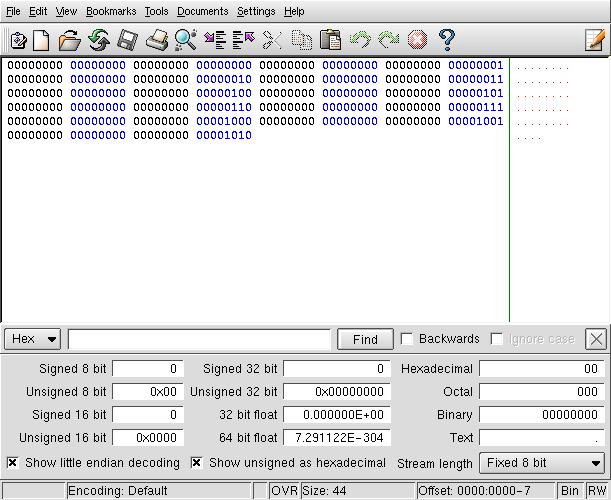Click the Find magnifier toolbar icon
Image resolution: width=611 pixels, height=500 pixels.
click(x=186, y=40)
